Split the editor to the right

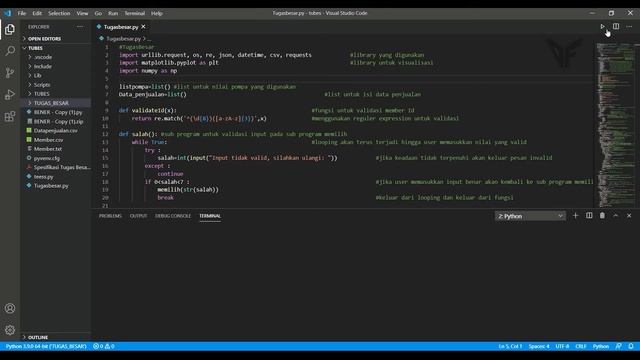click(616, 27)
